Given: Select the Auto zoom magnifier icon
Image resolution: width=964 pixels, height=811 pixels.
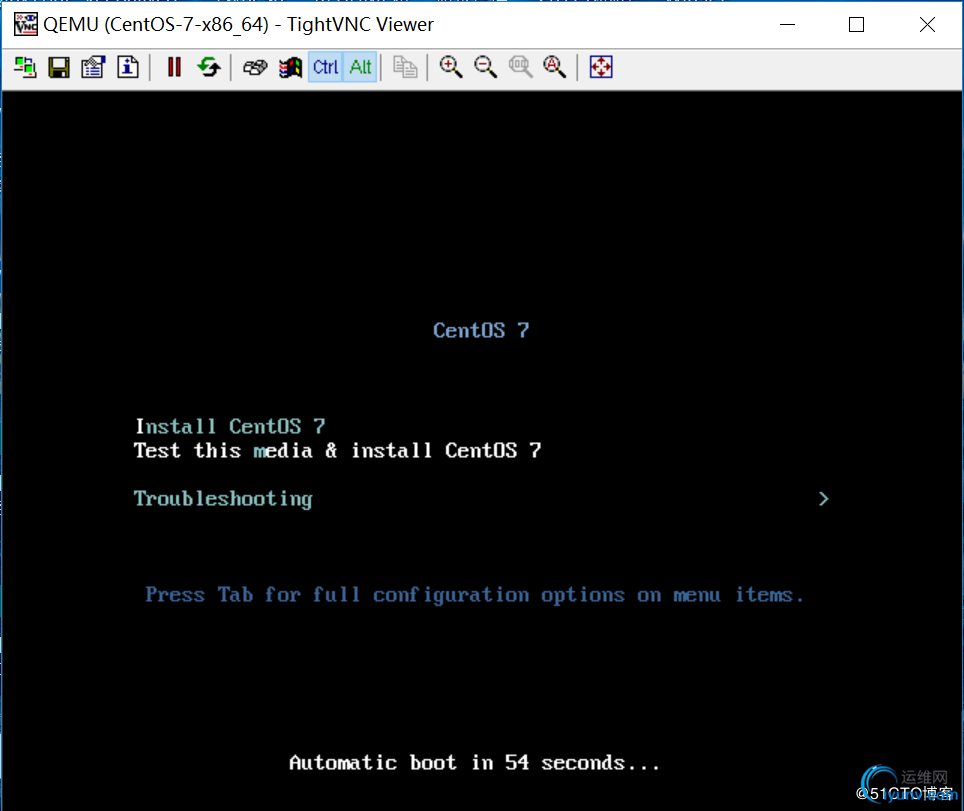Looking at the screenshot, I should point(555,67).
